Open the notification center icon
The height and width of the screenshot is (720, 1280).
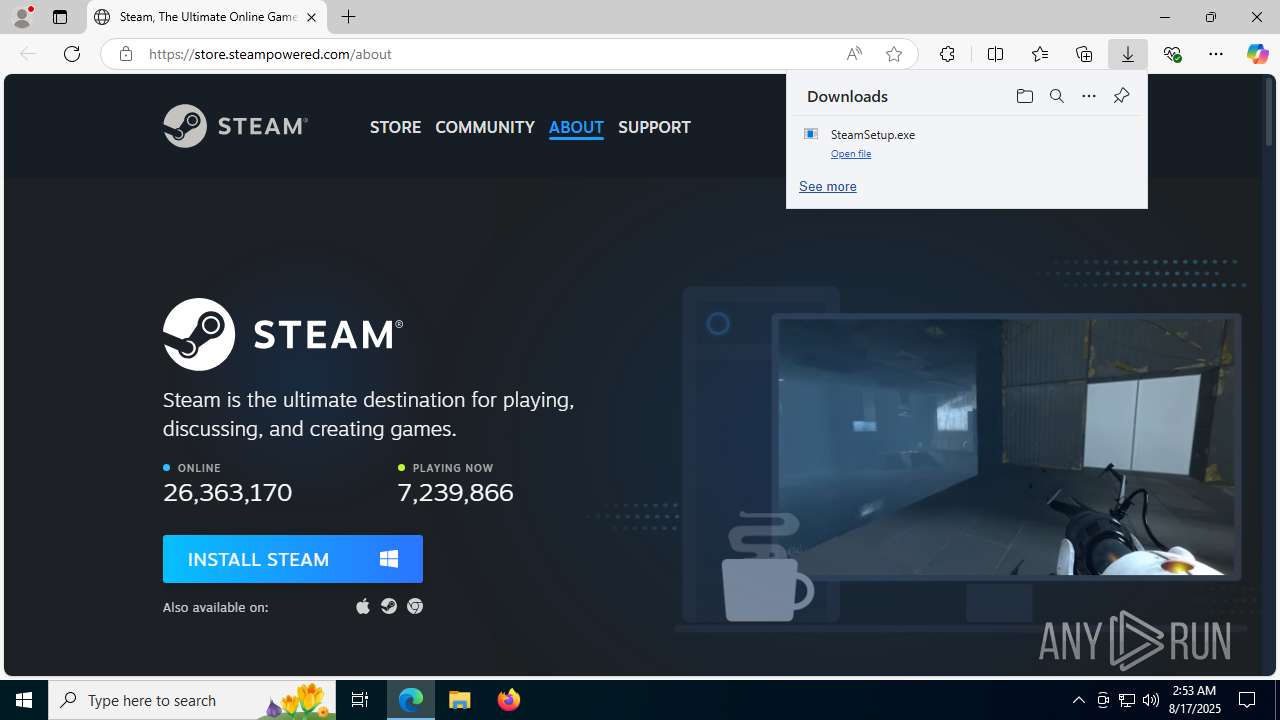pyautogui.click(x=1247, y=700)
